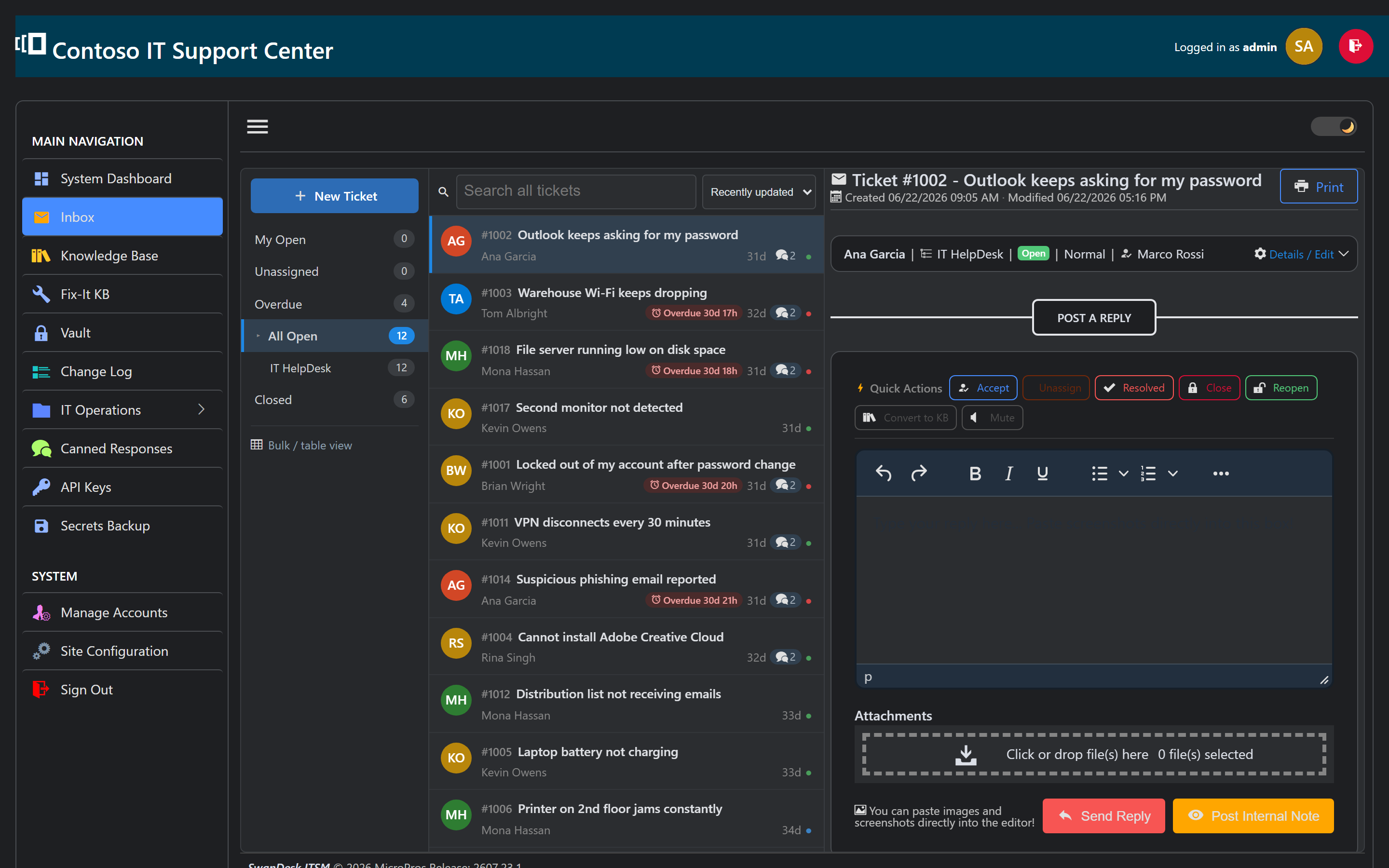Open Change Log
The image size is (1389, 868).
[122, 371]
